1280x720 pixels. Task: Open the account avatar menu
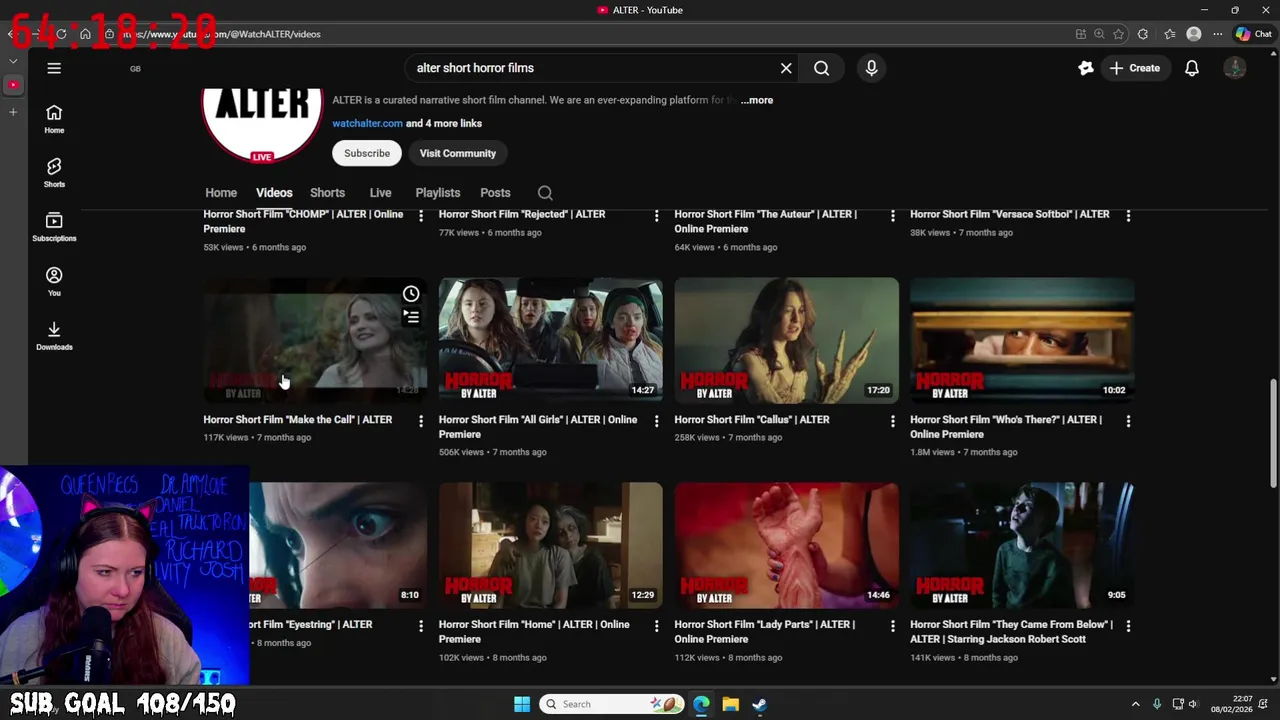pos(1235,68)
